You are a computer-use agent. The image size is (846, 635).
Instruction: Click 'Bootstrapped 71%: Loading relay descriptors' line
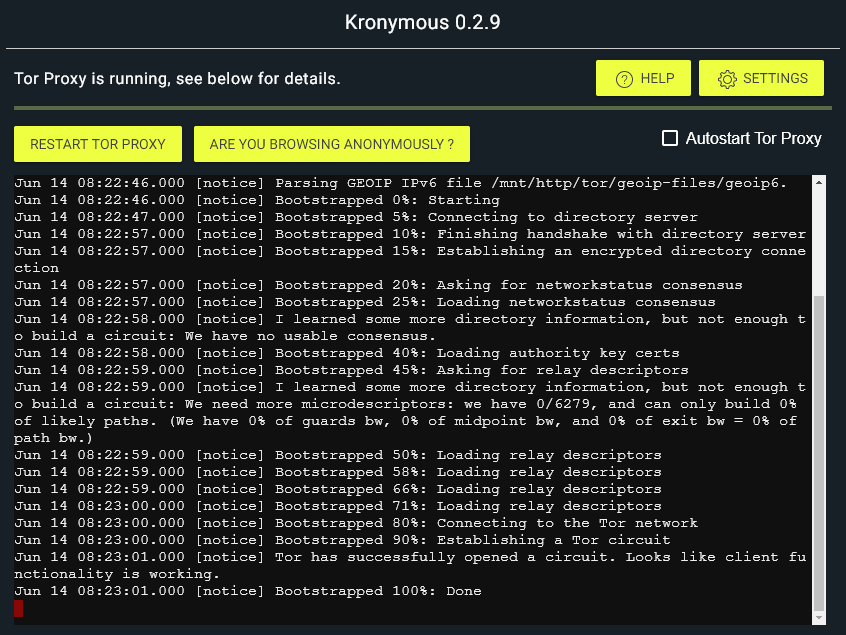338,506
